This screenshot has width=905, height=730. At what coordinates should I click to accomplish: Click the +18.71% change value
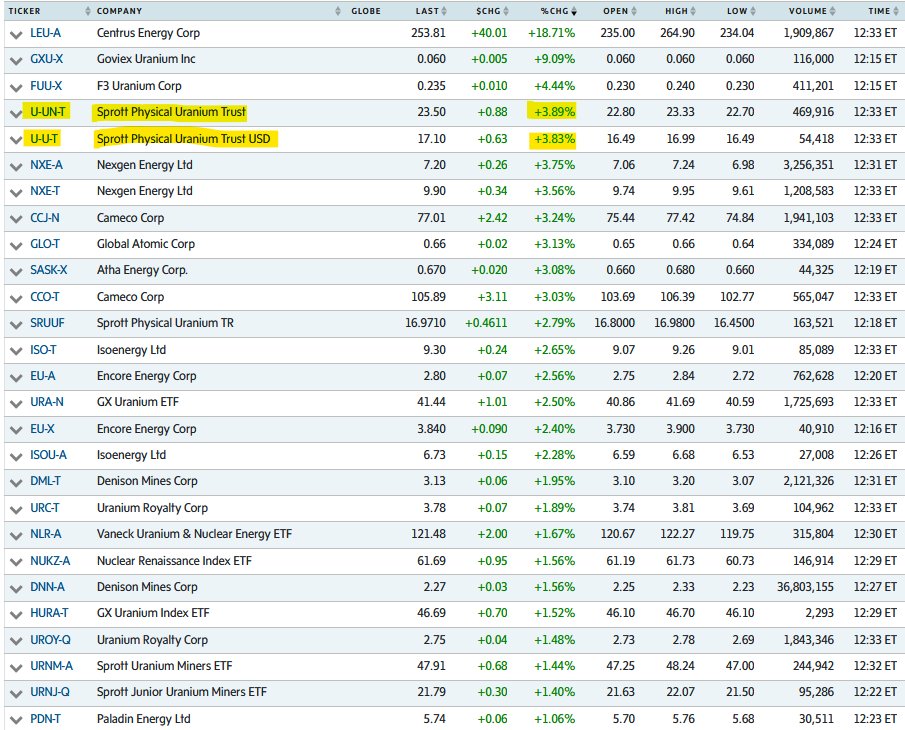click(x=552, y=33)
